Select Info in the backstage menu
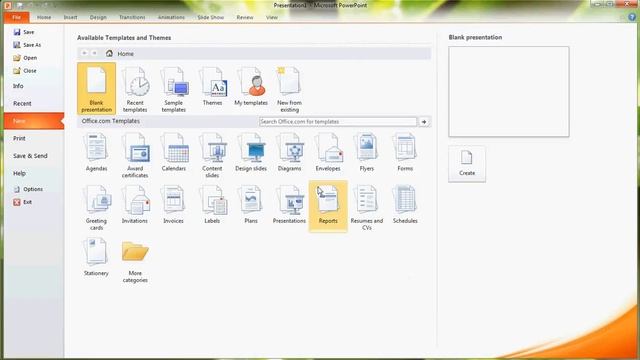The width and height of the screenshot is (640, 360). click(x=34, y=86)
